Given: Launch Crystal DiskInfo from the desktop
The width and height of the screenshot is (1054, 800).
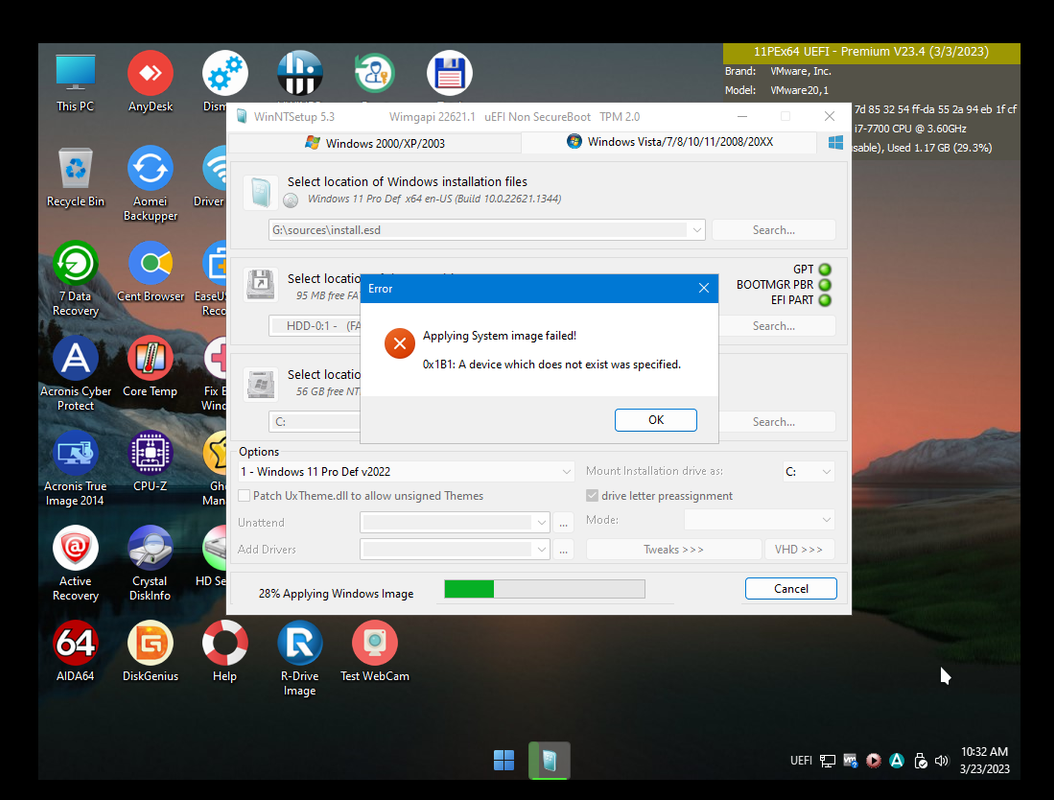Looking at the screenshot, I should coord(150,563).
